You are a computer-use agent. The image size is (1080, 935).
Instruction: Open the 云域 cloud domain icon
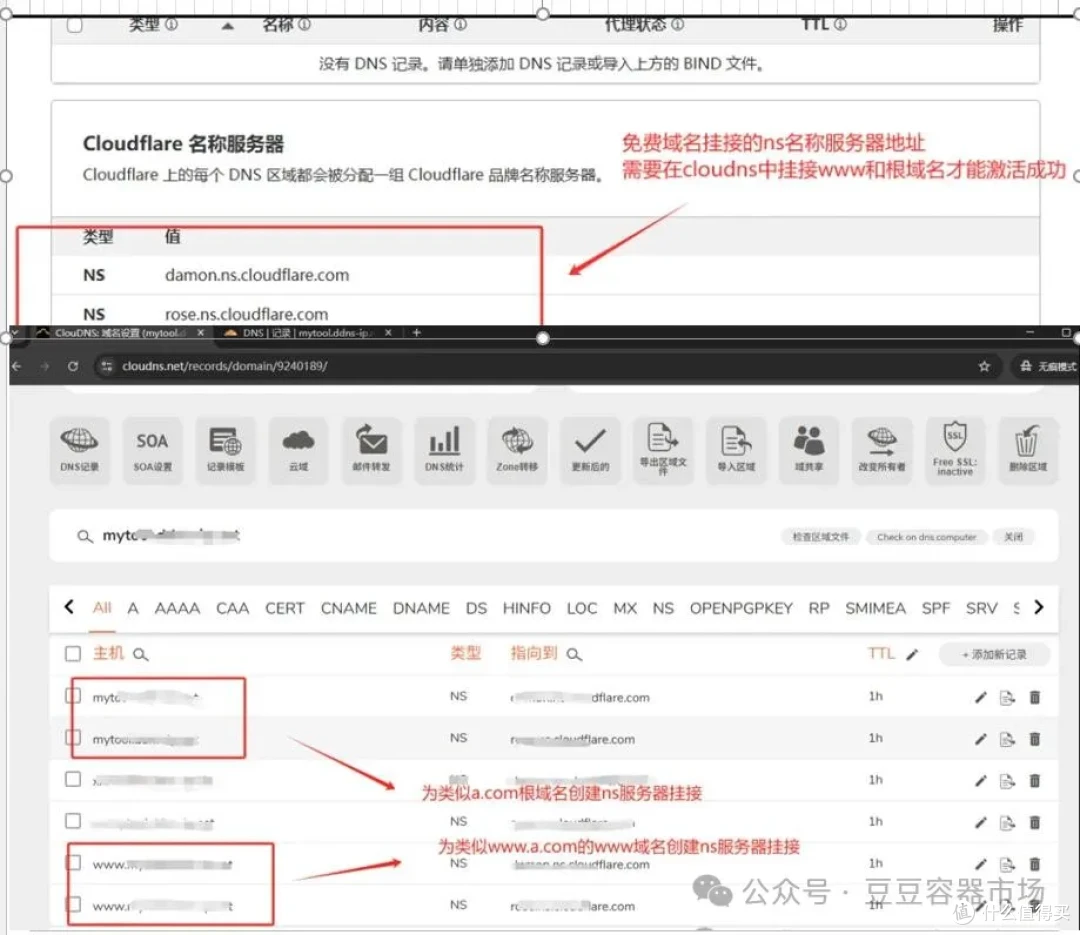click(298, 450)
